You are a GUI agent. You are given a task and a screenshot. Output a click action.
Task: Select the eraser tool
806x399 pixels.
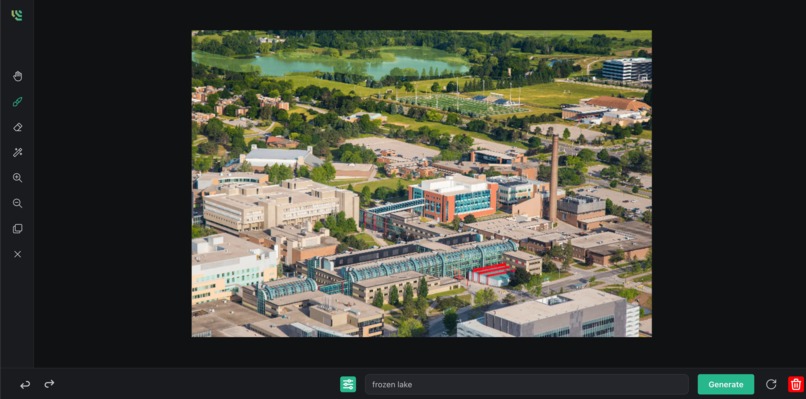click(x=17, y=127)
